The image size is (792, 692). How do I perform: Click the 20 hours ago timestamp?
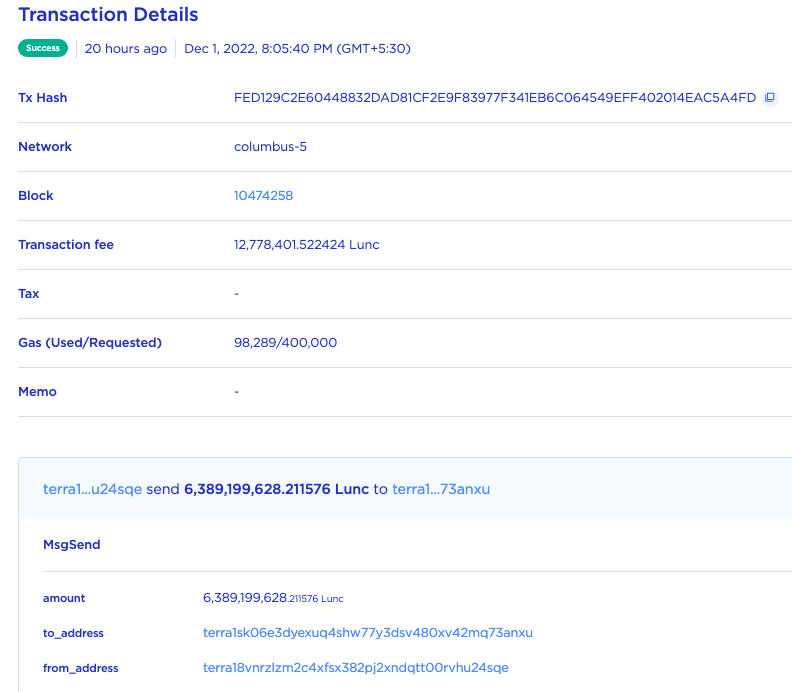[x=126, y=48]
